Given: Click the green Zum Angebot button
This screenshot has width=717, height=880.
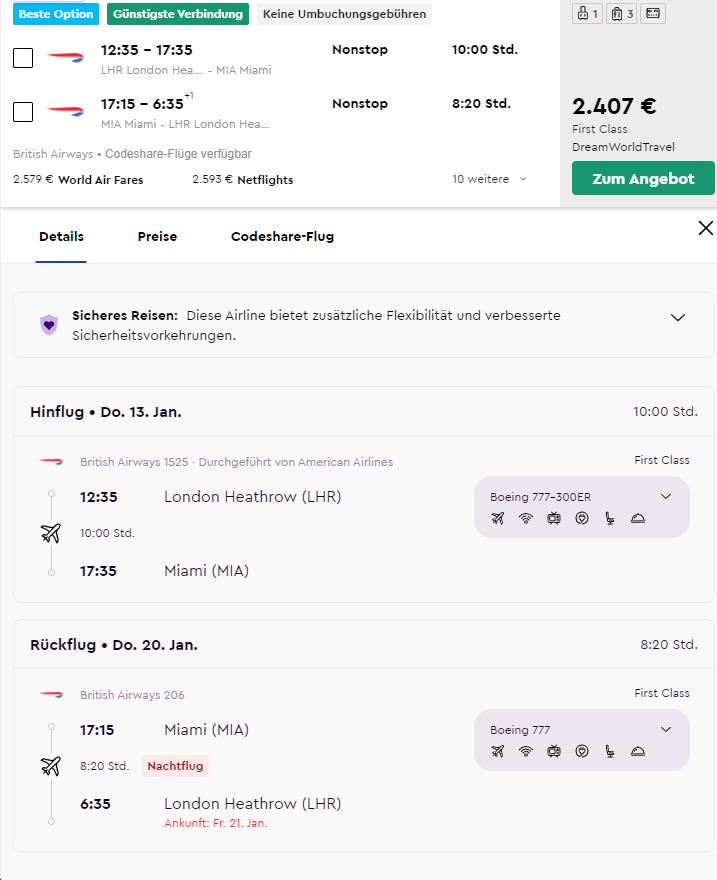Looking at the screenshot, I should (643, 178).
